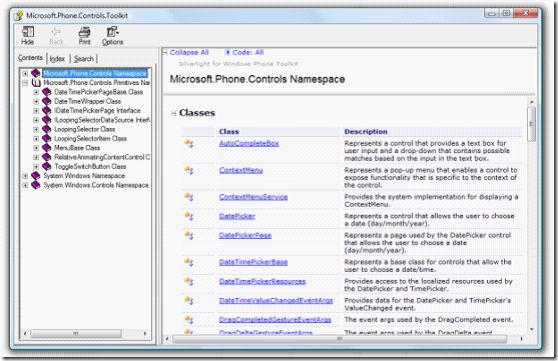
Task: Click the book icon beside IDateTimePickerPage Interface
Action: click(47, 110)
